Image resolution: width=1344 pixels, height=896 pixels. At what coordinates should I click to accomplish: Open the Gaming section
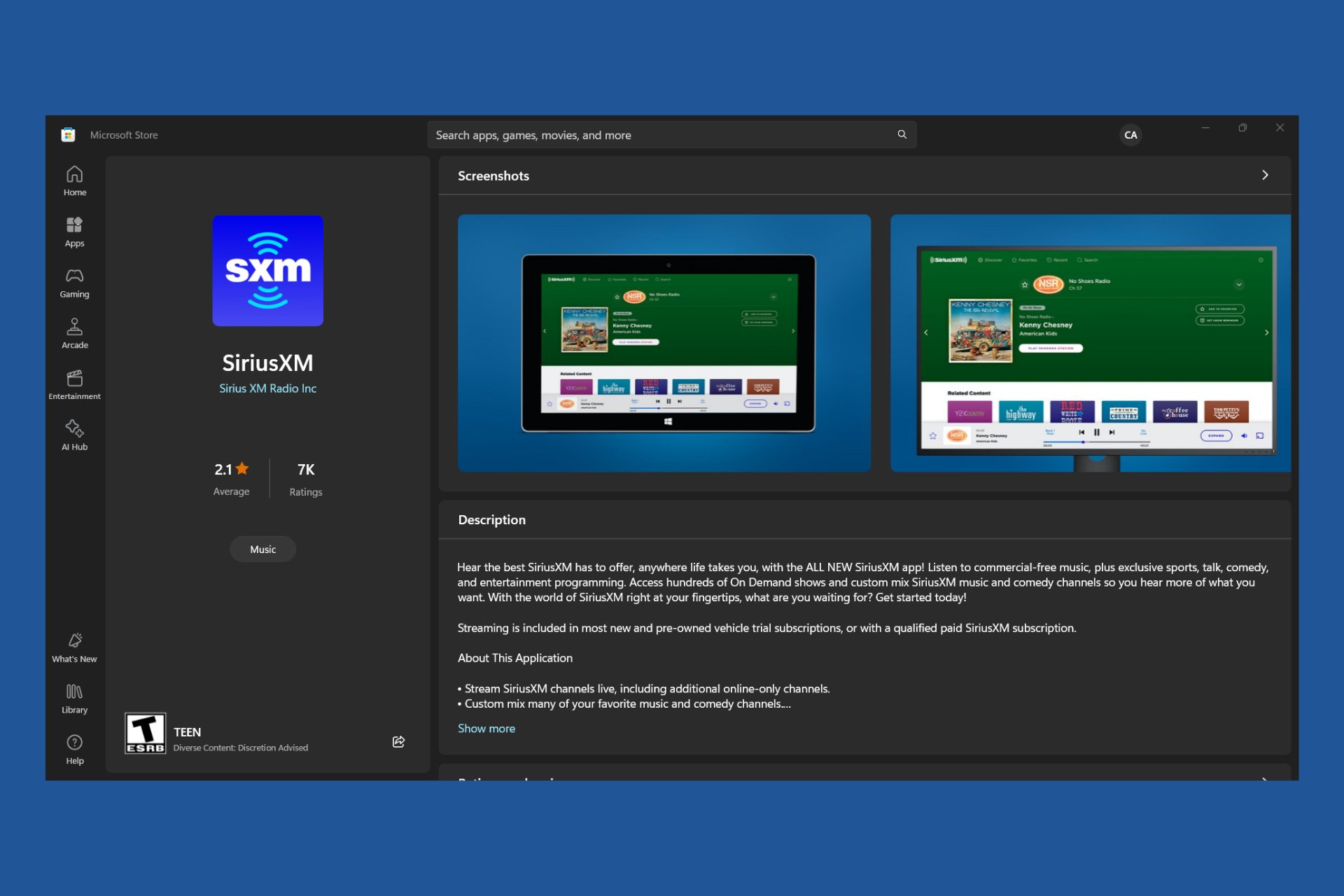[x=74, y=283]
